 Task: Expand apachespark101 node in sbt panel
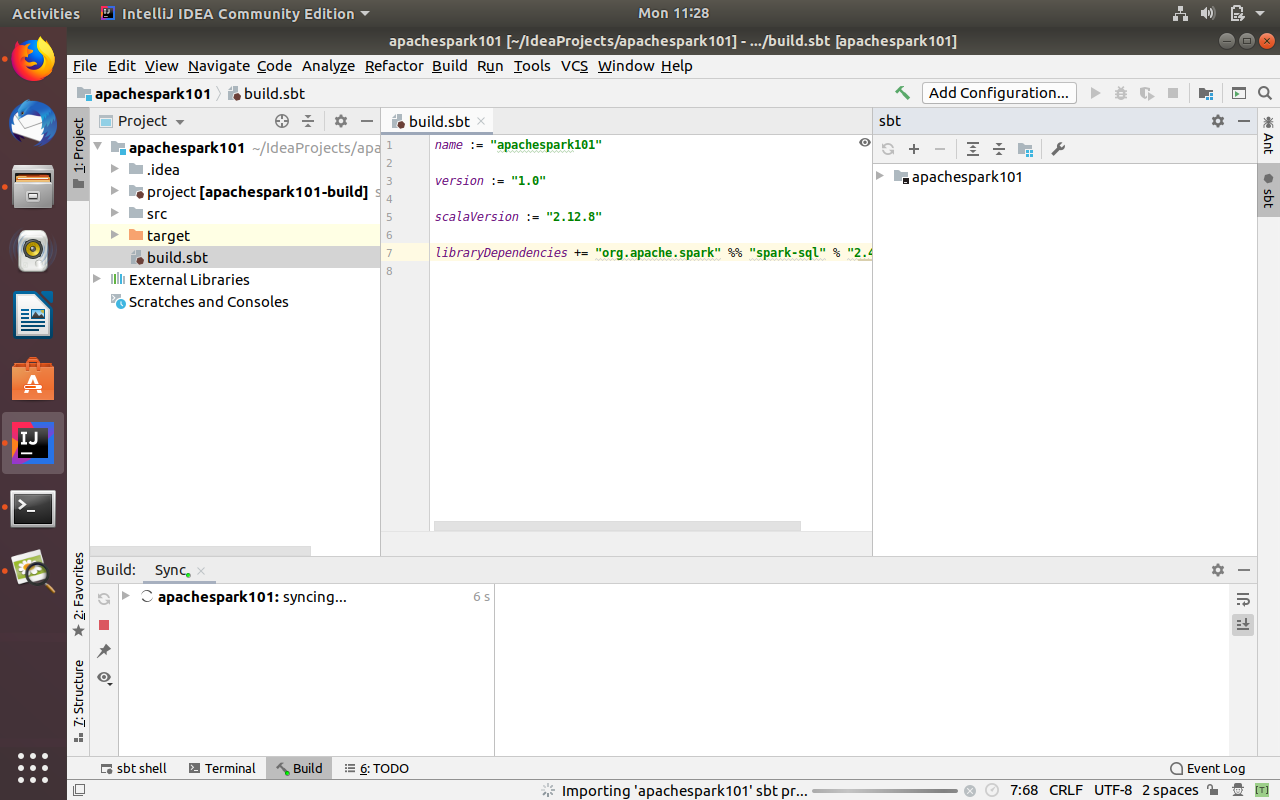[880, 176]
